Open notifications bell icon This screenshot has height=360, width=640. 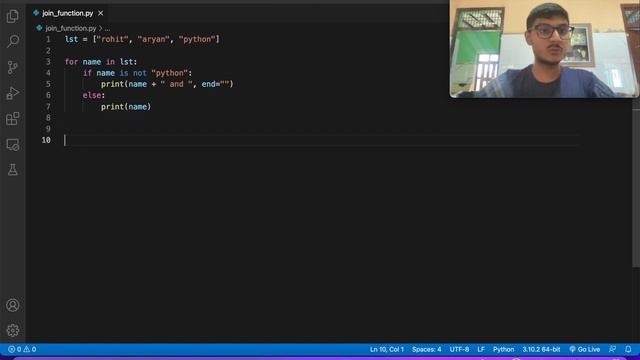[x=628, y=349]
